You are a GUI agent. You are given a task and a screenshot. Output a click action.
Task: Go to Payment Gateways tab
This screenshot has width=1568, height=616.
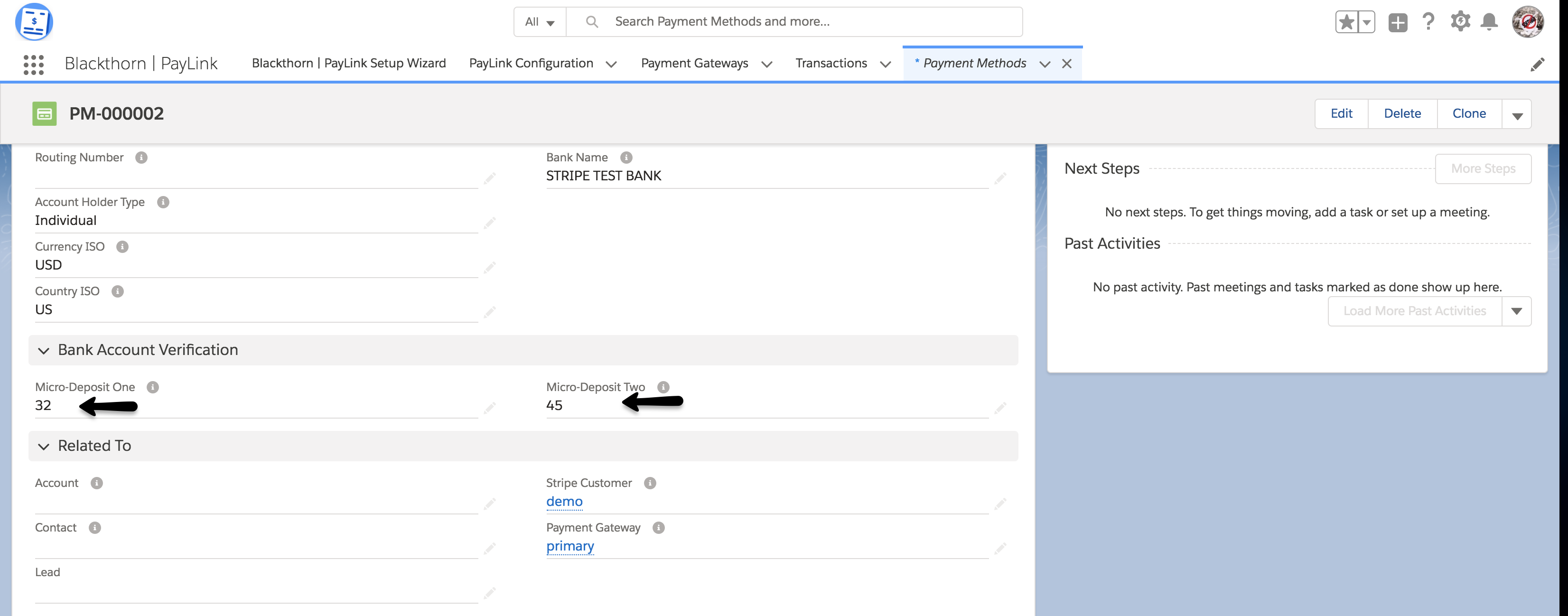pos(694,63)
